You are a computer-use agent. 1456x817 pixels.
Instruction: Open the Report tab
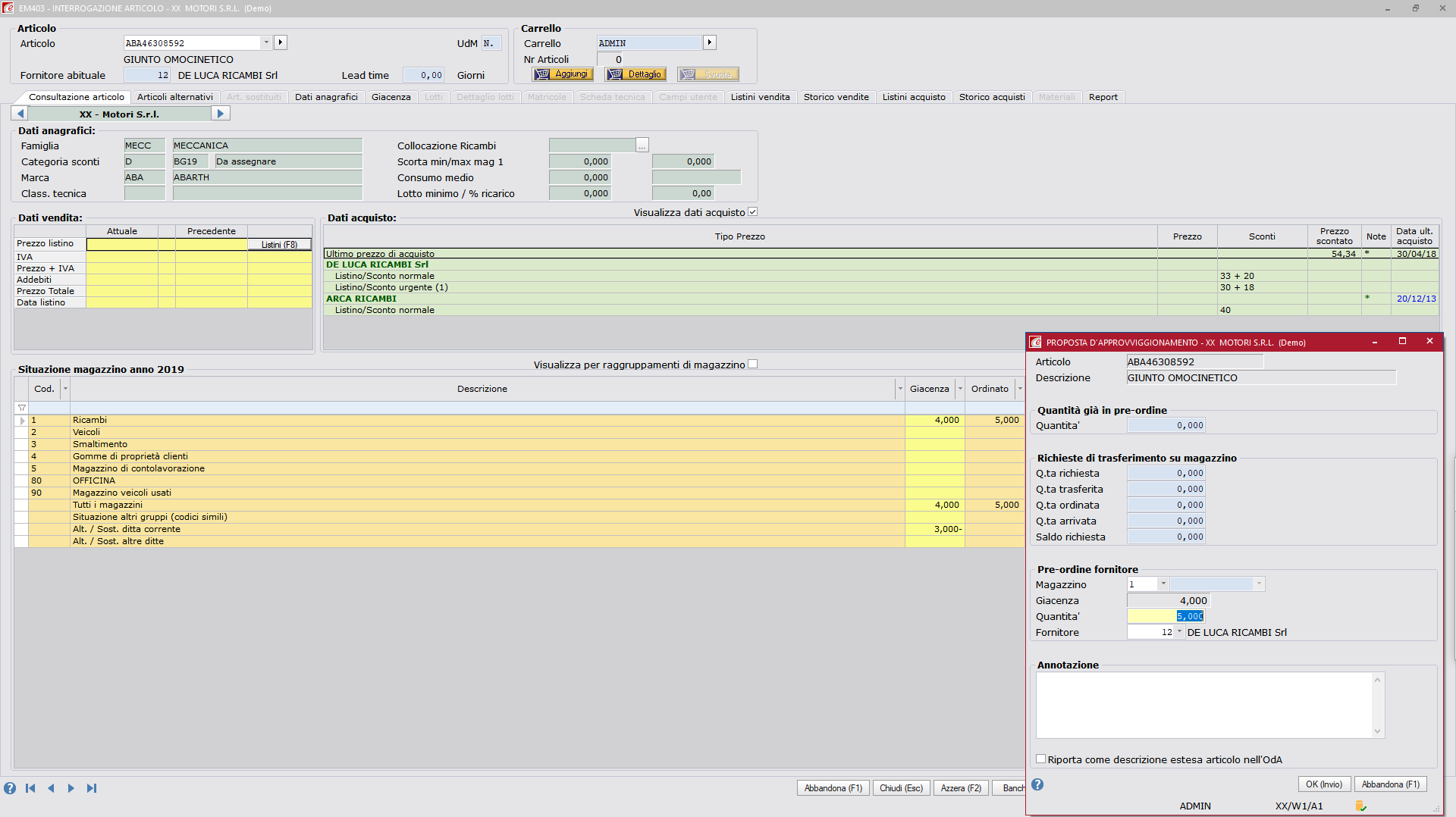1103,97
